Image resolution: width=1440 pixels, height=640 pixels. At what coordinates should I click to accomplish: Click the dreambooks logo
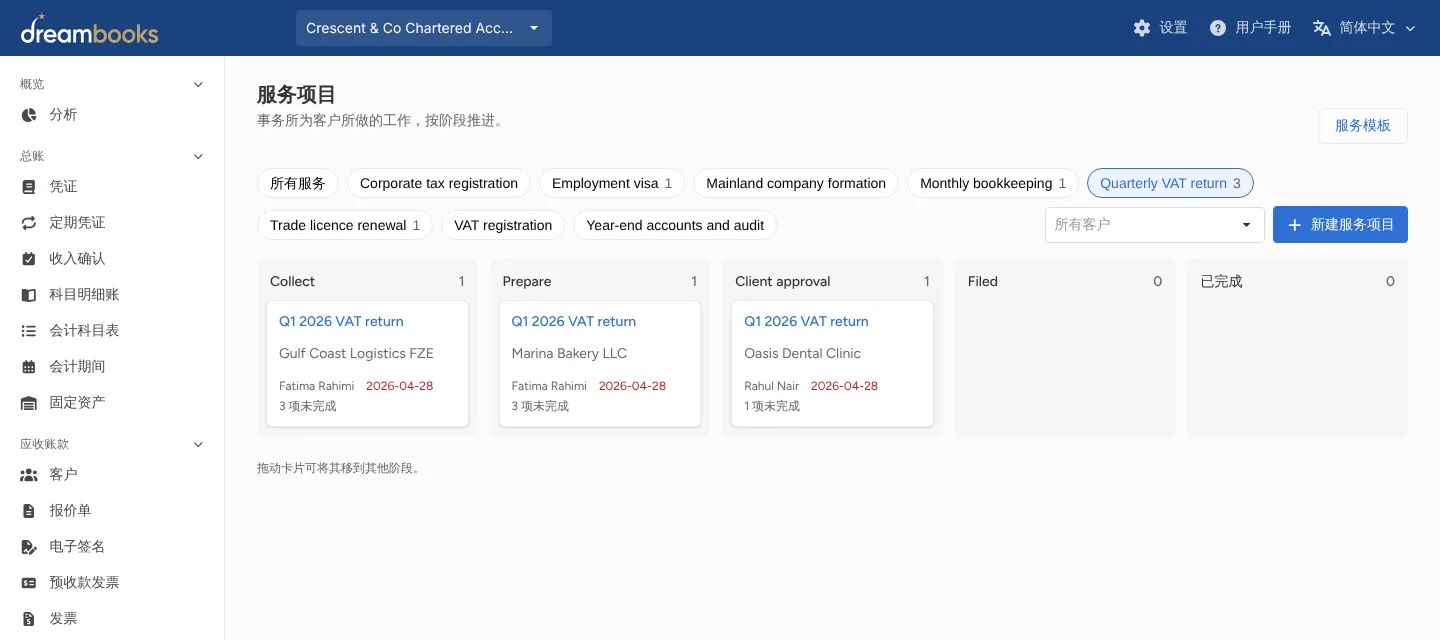click(89, 28)
